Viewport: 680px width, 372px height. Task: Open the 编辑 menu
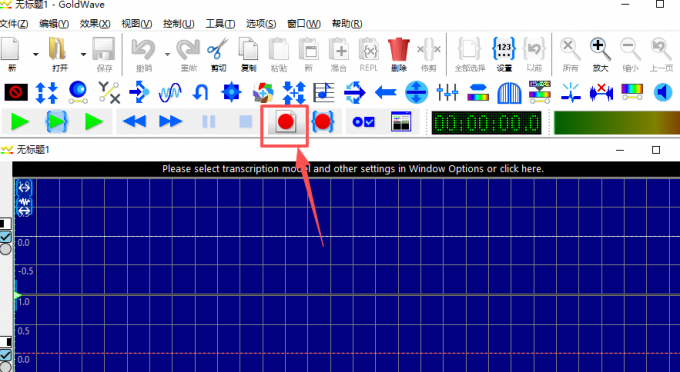[54, 24]
